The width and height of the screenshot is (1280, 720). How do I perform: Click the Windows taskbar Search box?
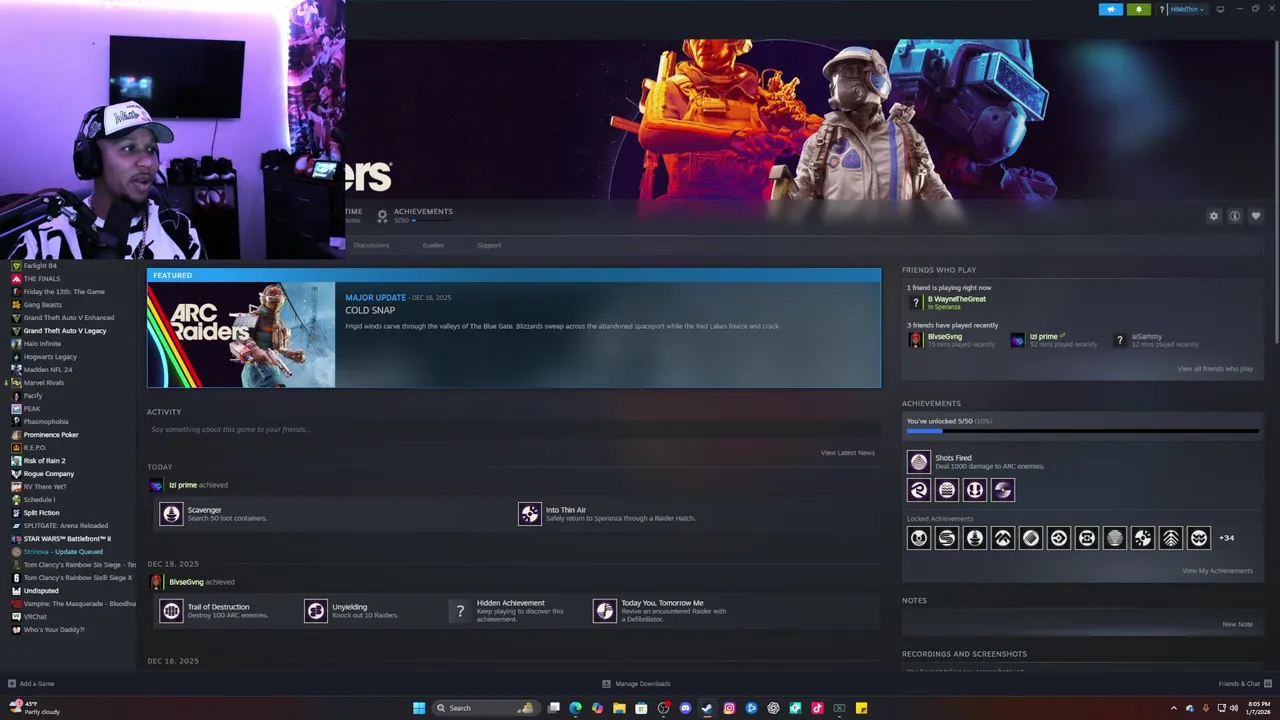tap(485, 708)
